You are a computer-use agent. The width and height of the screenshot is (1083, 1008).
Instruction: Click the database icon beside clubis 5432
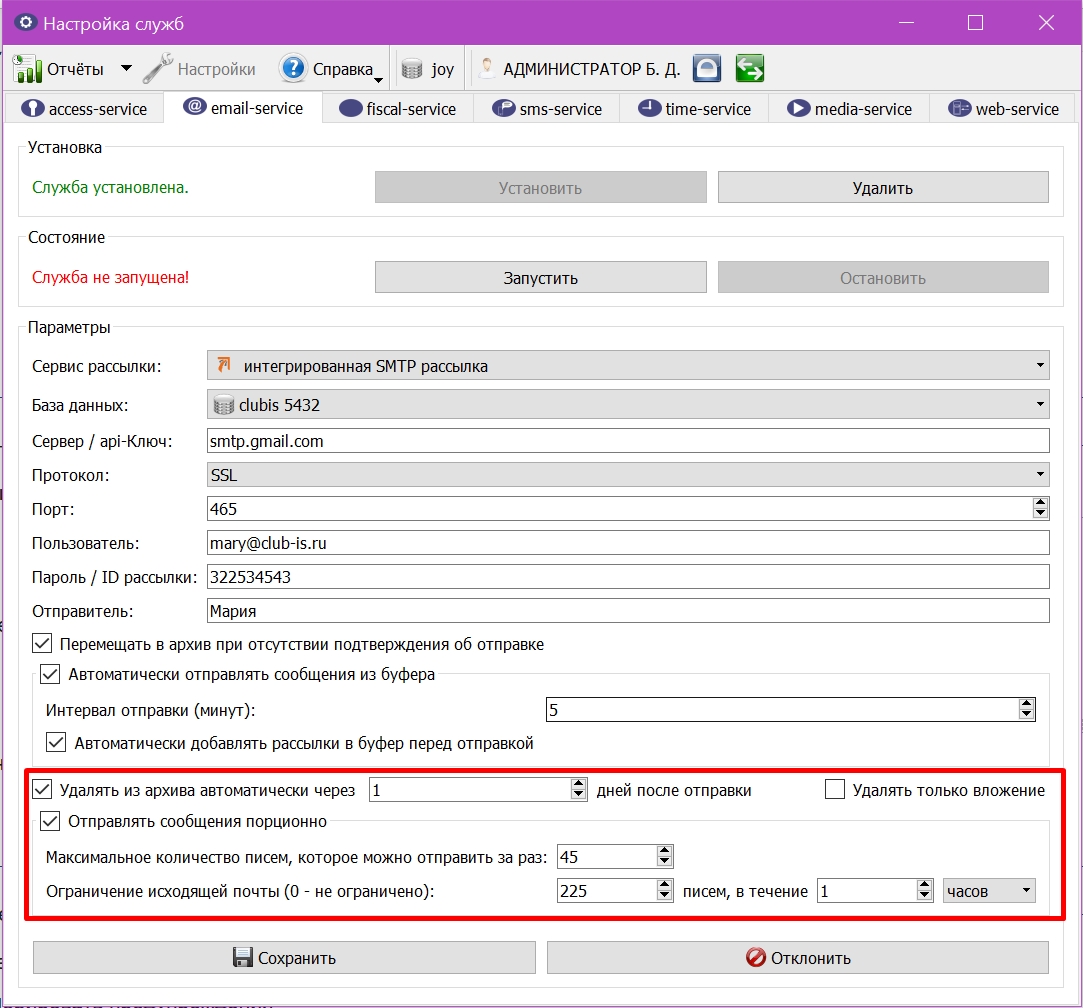[223, 405]
